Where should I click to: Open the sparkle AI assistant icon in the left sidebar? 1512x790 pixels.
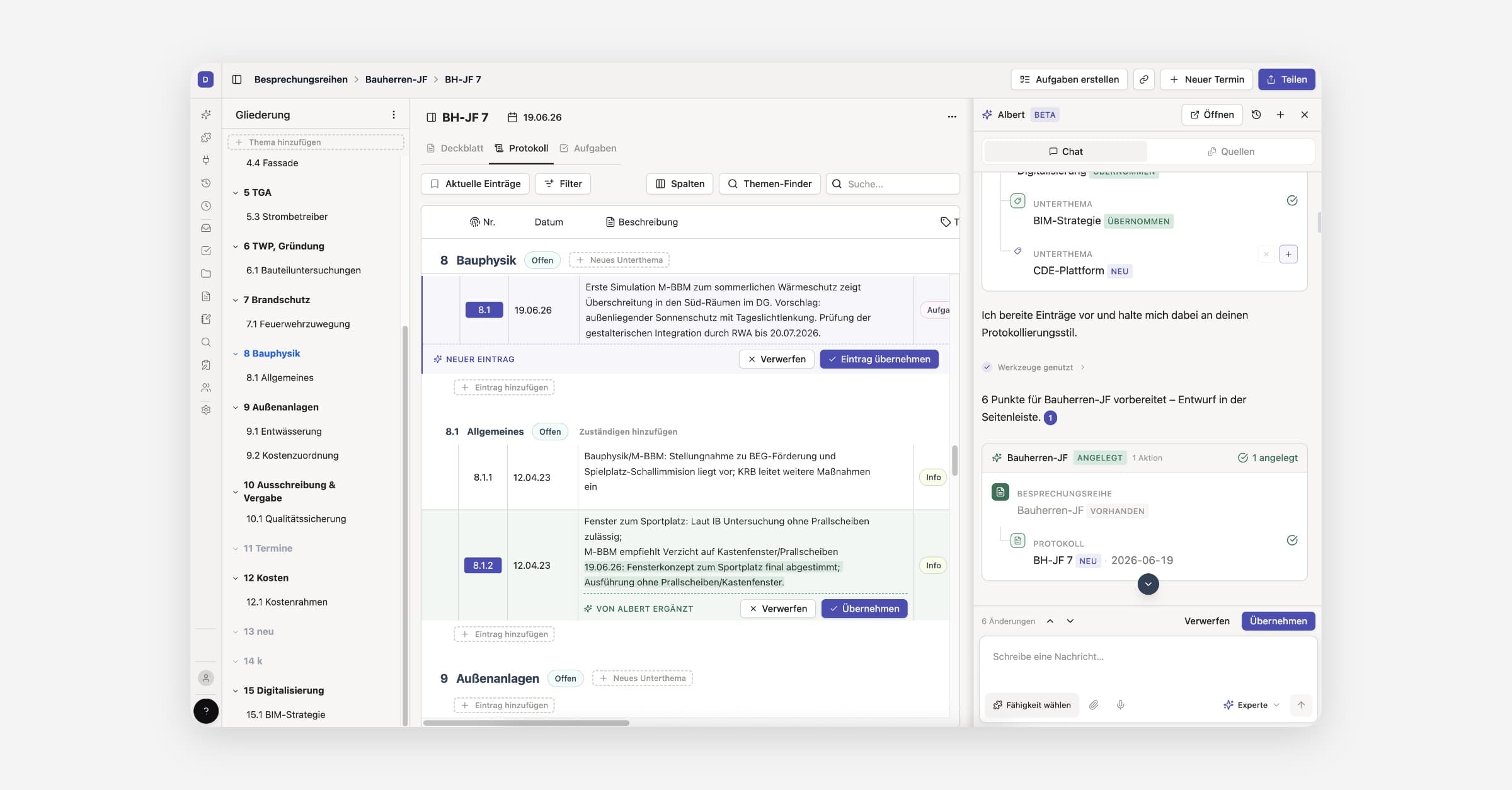pos(206,115)
